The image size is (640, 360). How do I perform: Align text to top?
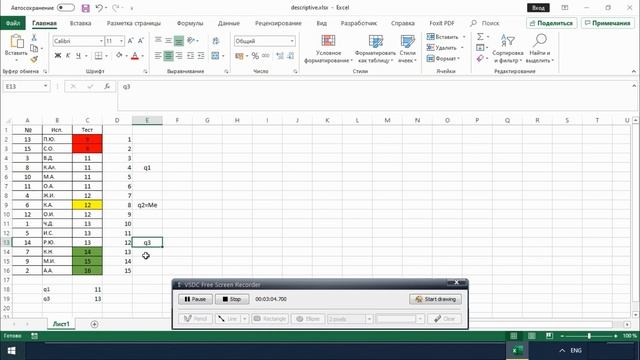click(158, 40)
